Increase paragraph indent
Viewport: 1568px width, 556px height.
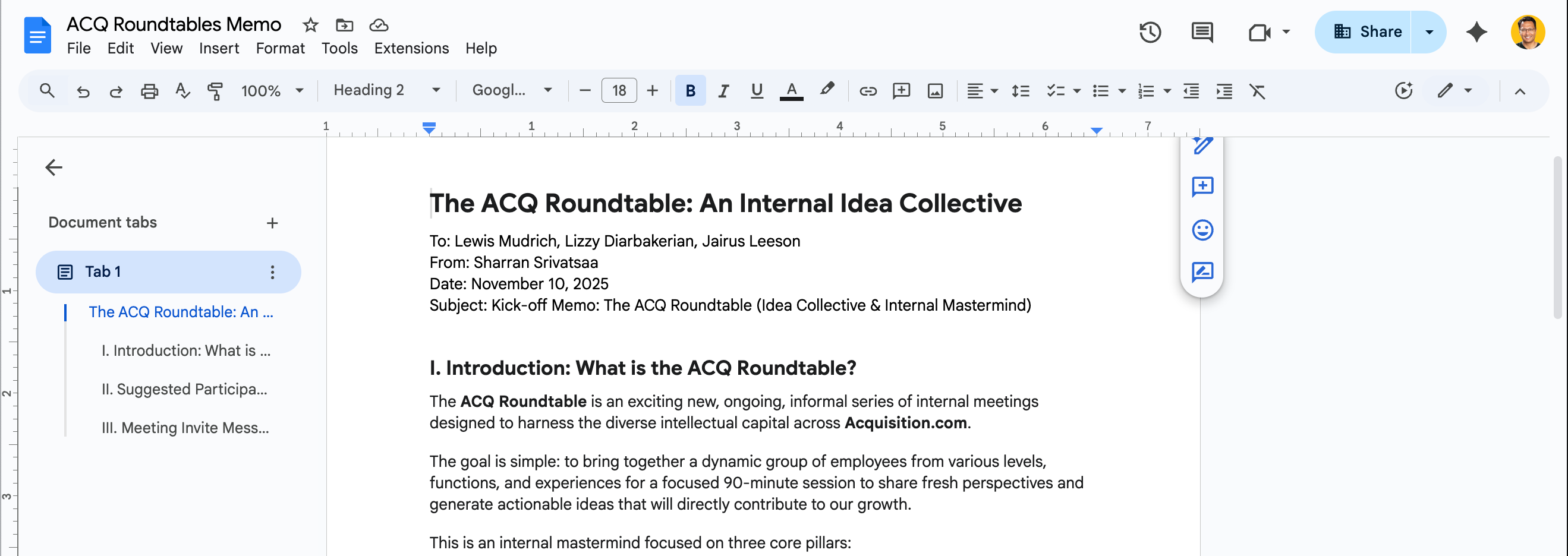coord(1224,91)
